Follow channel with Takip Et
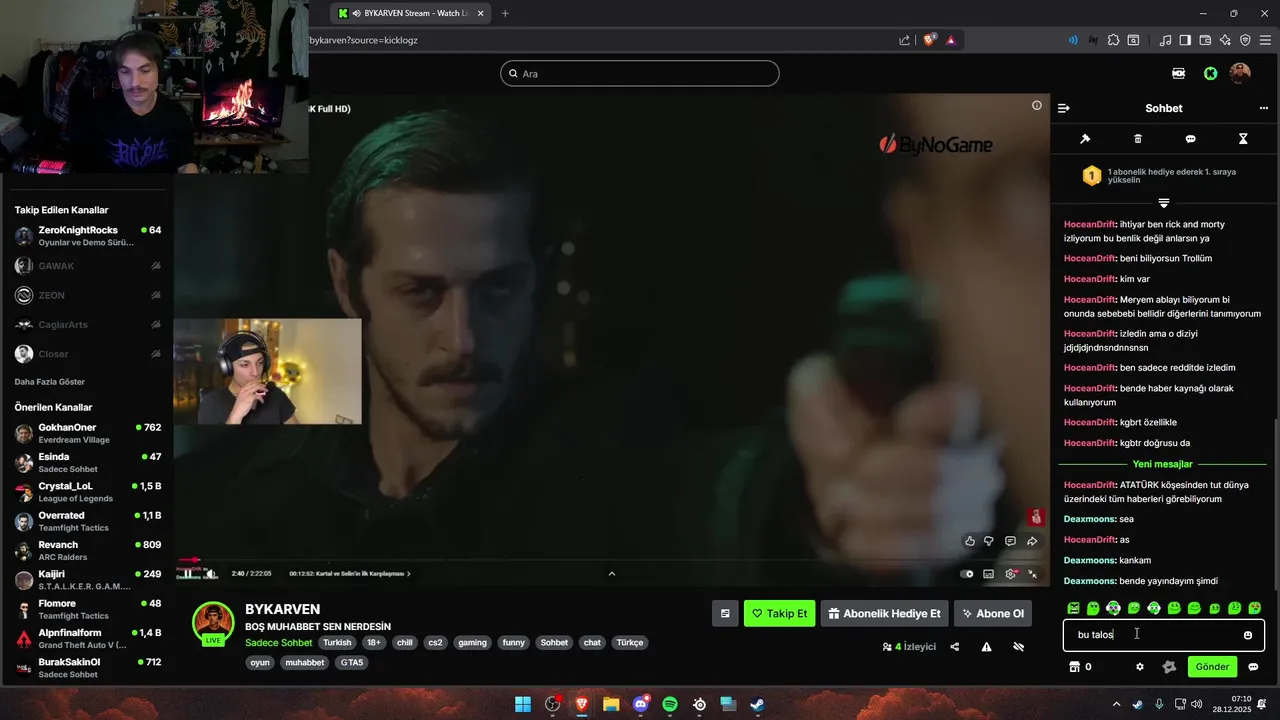Viewport: 1280px width, 720px height. pyautogui.click(x=779, y=613)
